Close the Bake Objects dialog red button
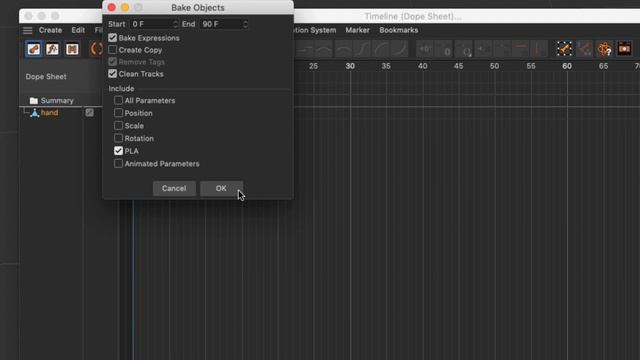 tap(111, 7)
